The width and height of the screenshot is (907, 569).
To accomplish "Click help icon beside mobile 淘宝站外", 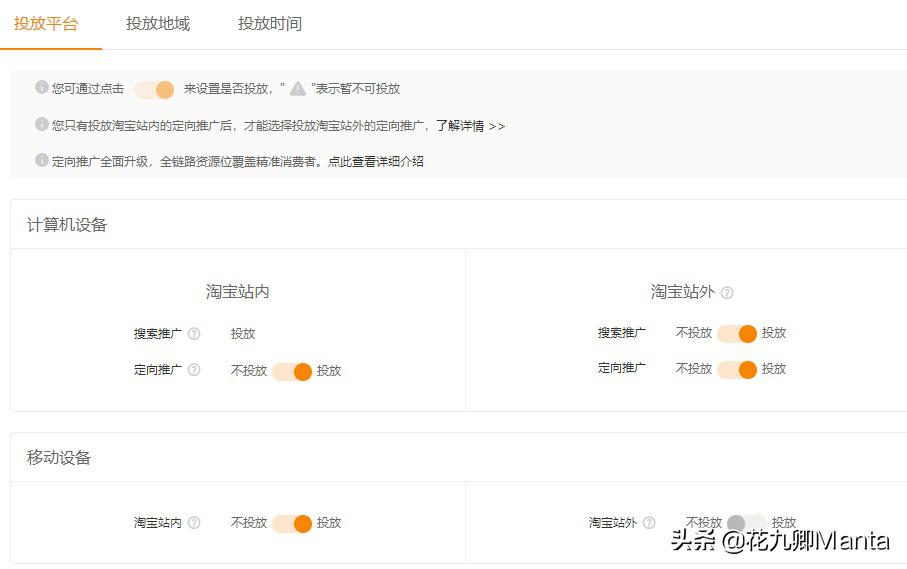I will 650,523.
